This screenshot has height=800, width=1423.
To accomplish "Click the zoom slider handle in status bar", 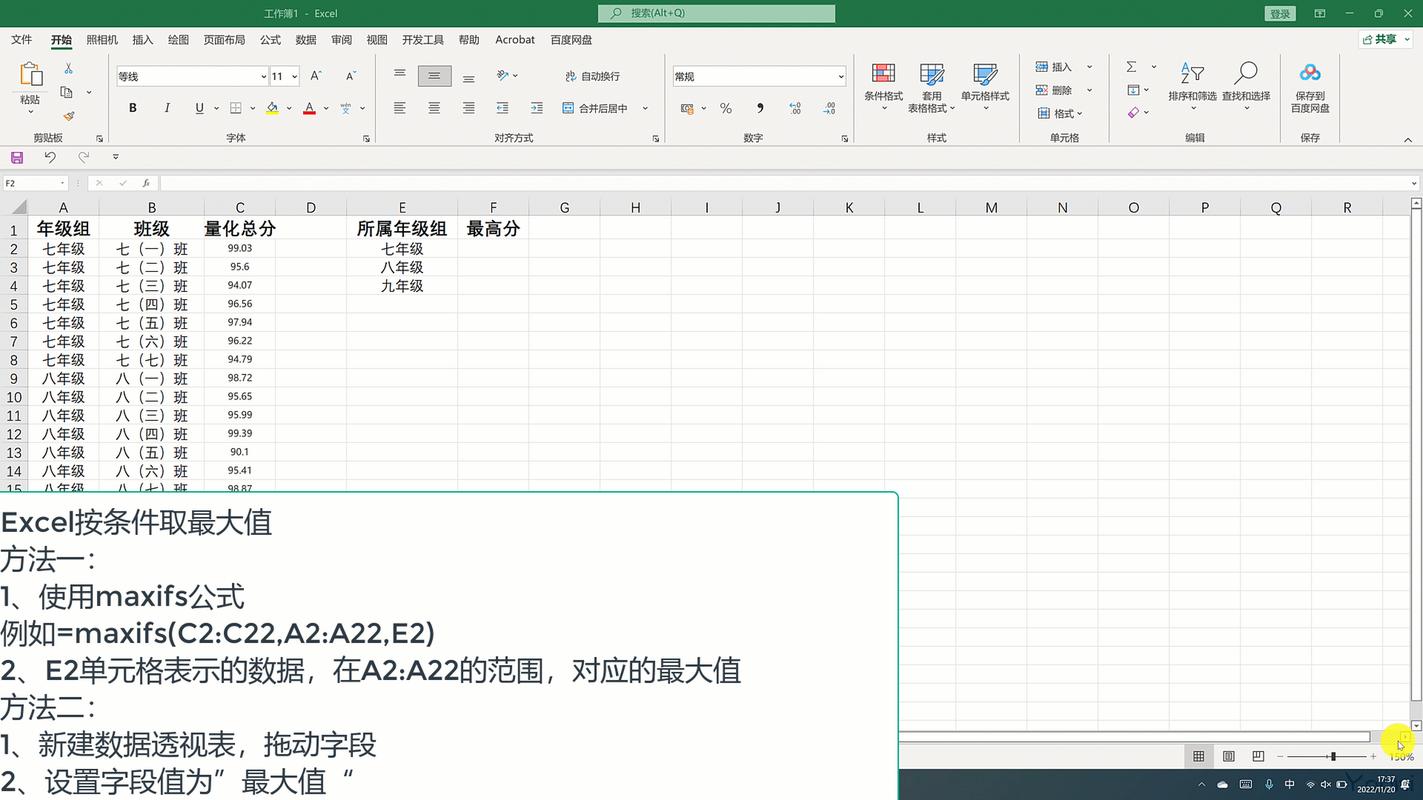I will pos(1333,757).
